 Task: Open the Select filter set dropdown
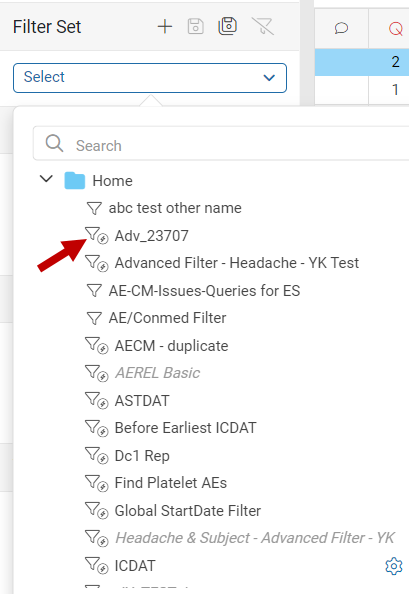(x=150, y=78)
